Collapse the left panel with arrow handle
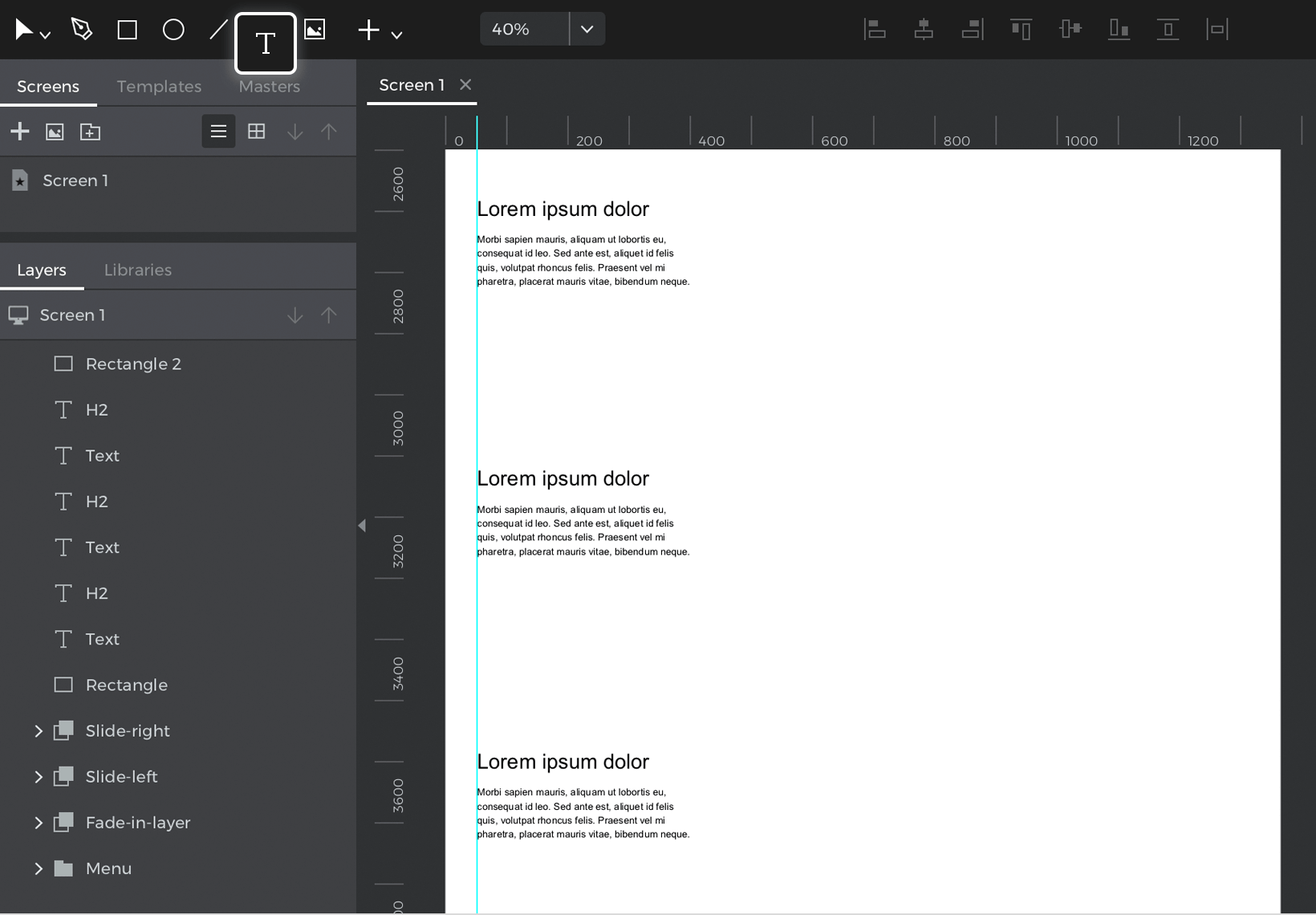1316x915 pixels. pyautogui.click(x=362, y=526)
